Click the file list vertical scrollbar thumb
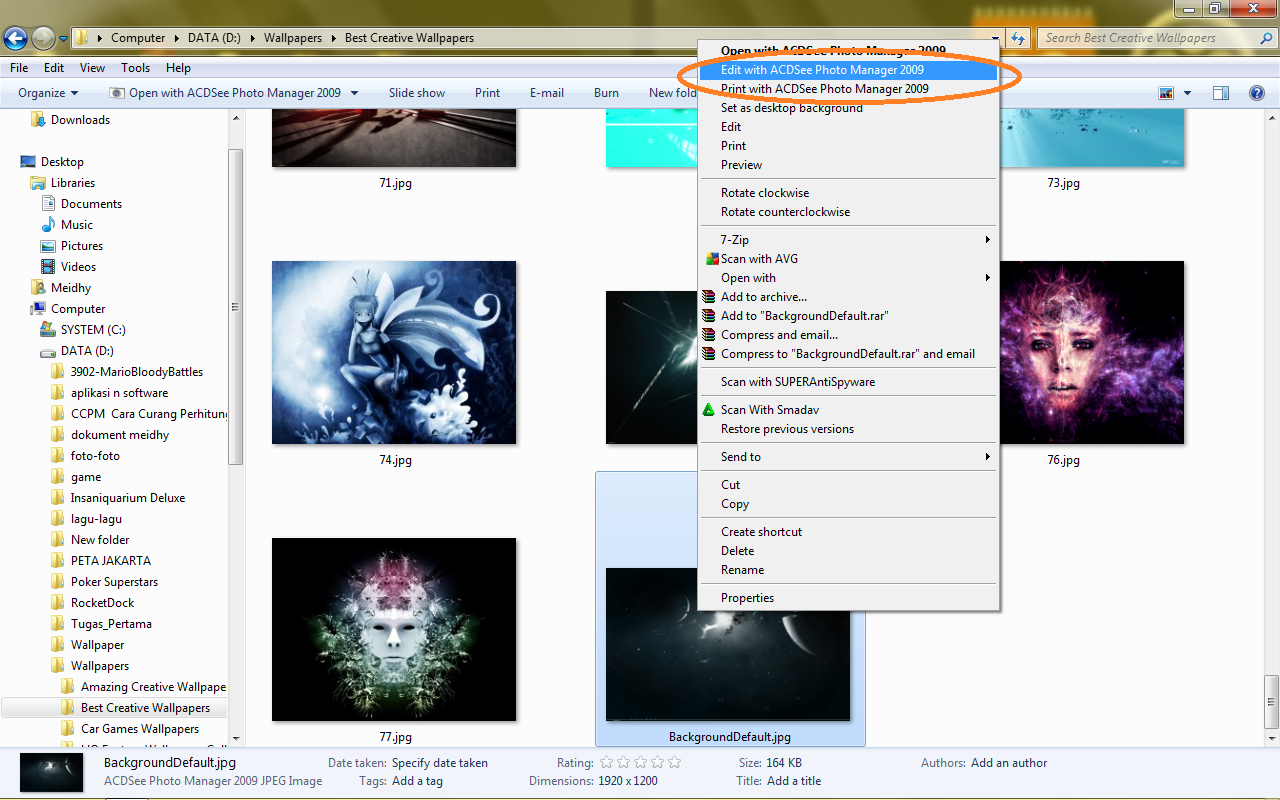This screenshot has width=1280, height=800. tap(1271, 700)
